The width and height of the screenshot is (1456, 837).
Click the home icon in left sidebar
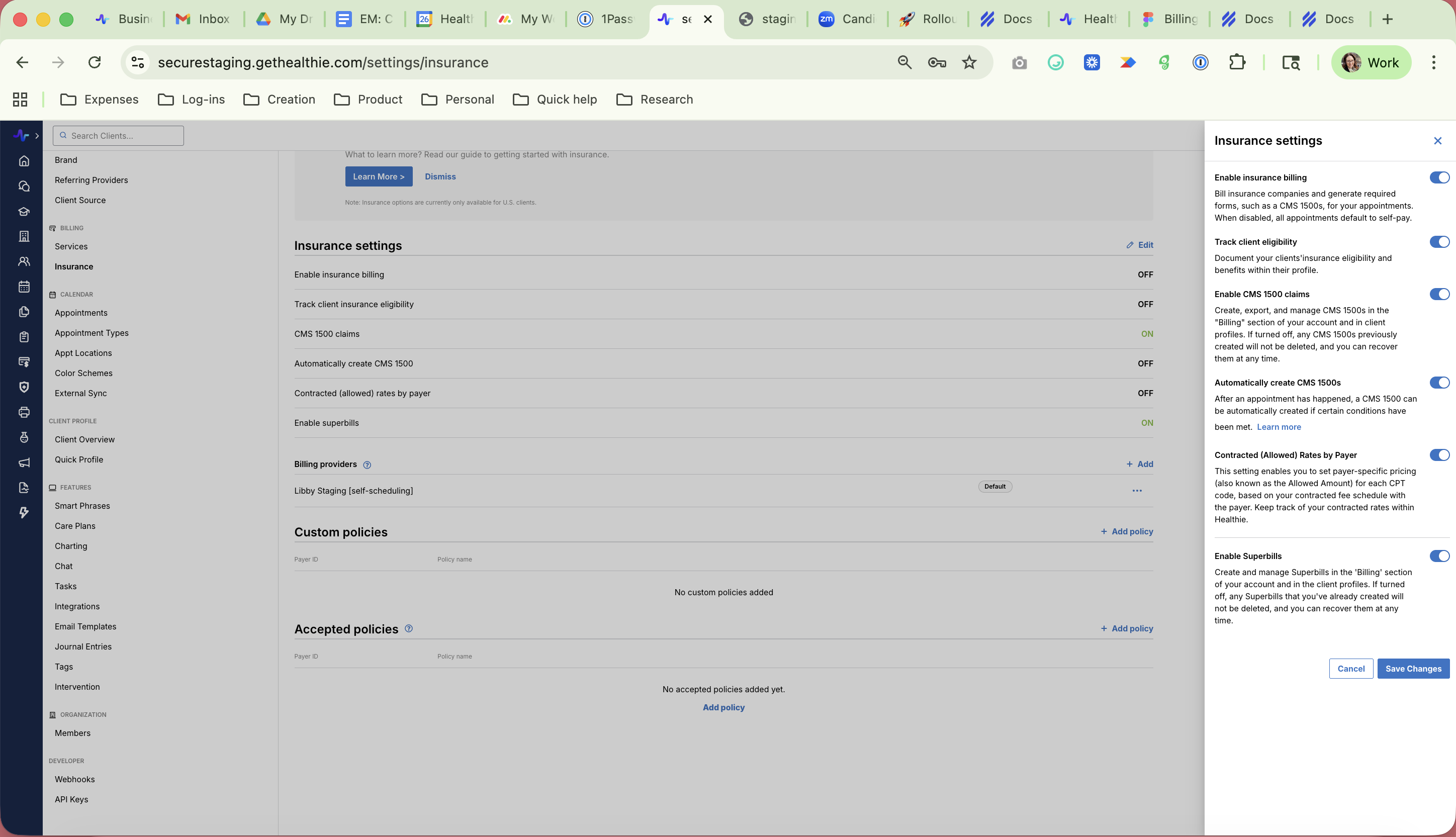pos(24,161)
